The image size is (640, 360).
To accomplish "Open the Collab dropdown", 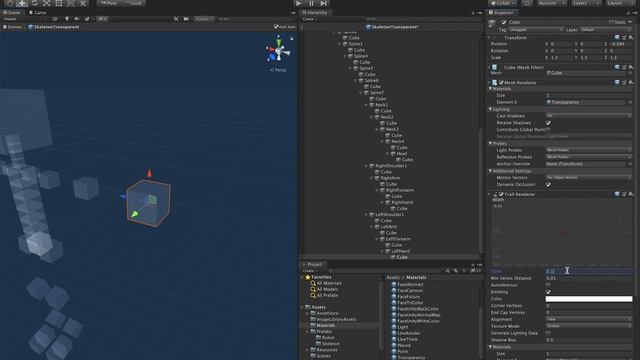I will (503, 3).
